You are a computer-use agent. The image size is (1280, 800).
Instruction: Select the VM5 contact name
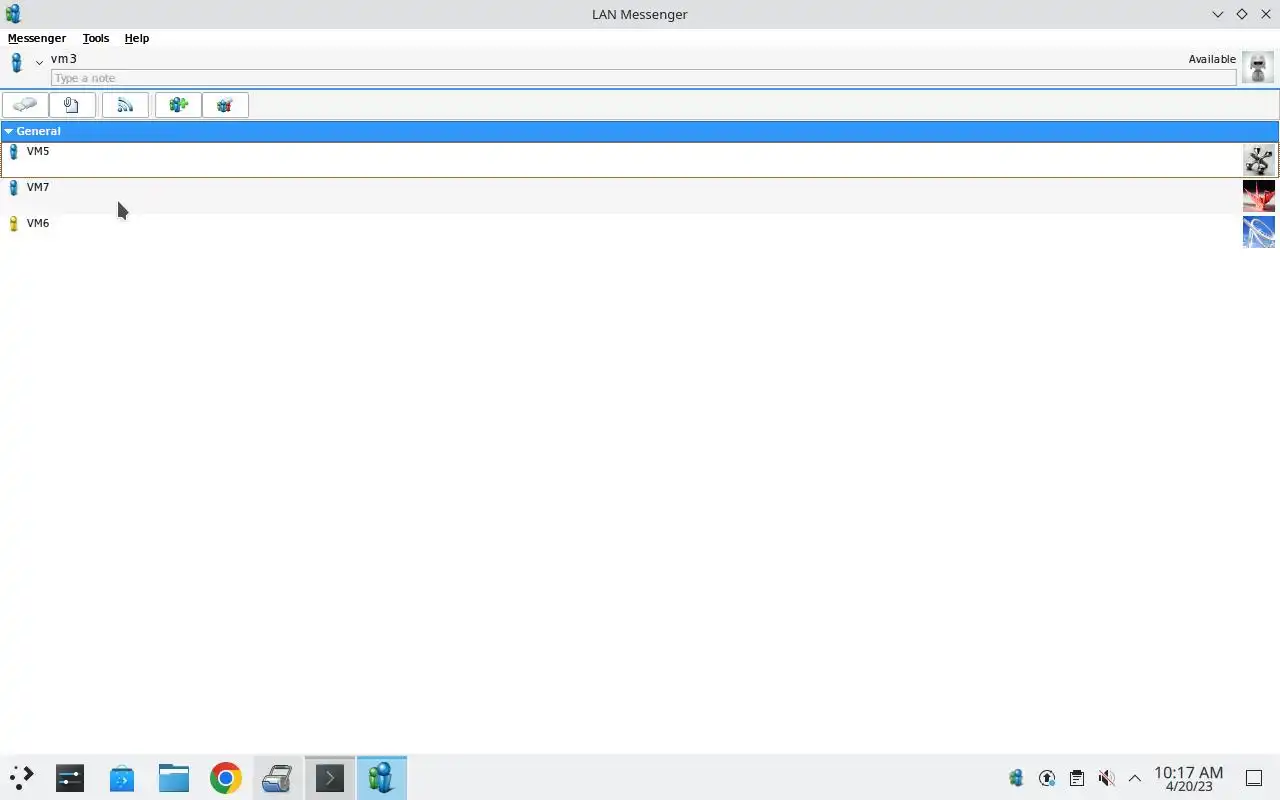[x=38, y=151]
